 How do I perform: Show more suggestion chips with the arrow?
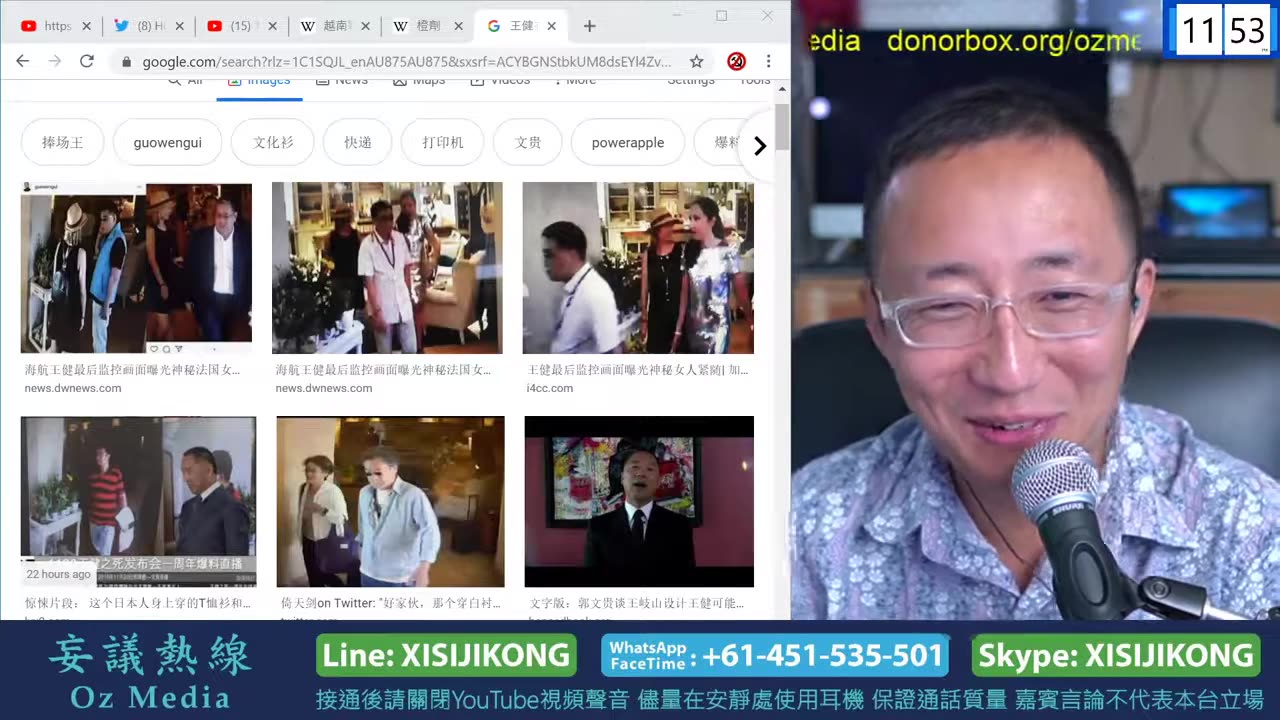point(759,146)
